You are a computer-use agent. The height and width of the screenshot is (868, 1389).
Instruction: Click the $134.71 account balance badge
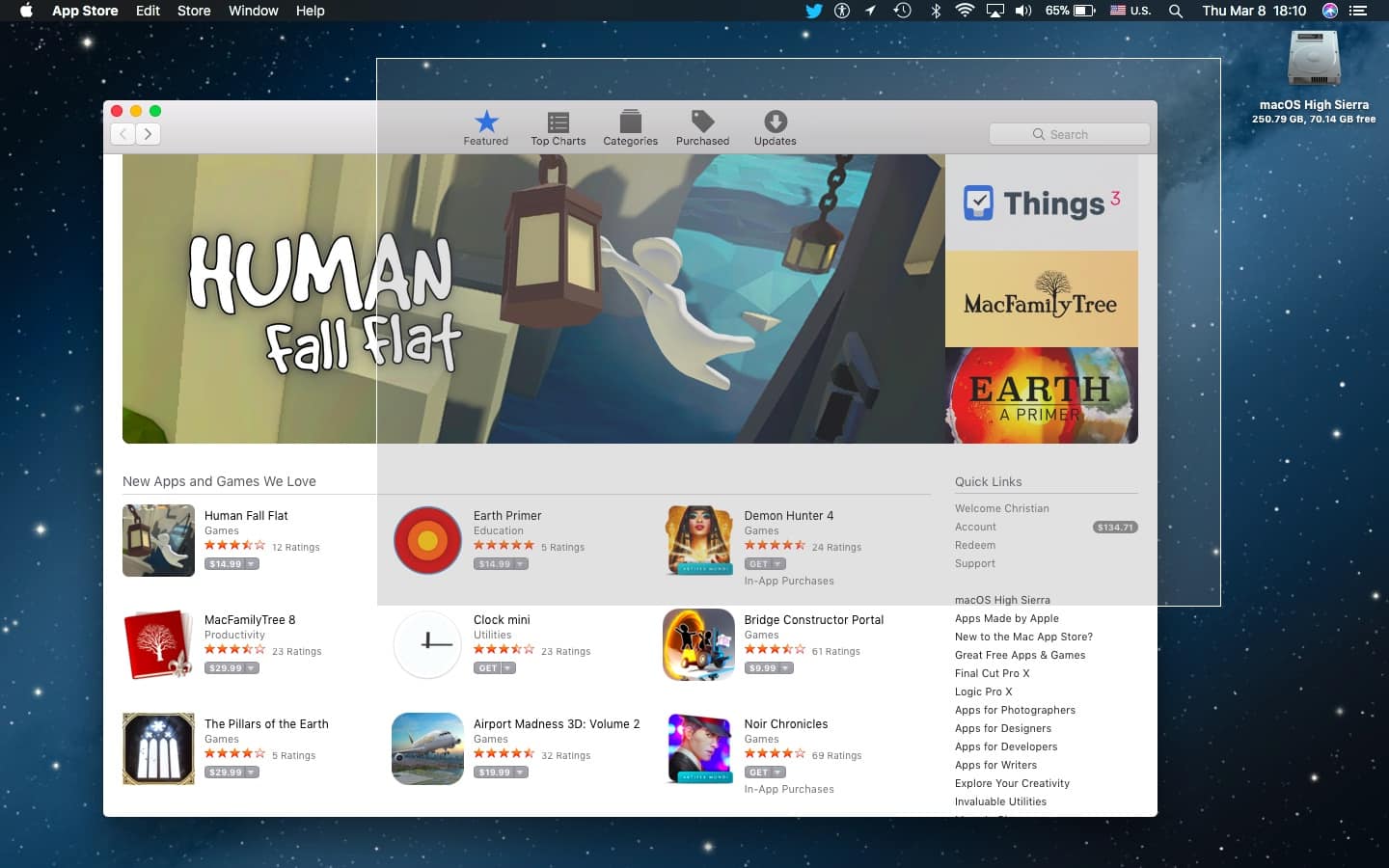tap(1115, 528)
